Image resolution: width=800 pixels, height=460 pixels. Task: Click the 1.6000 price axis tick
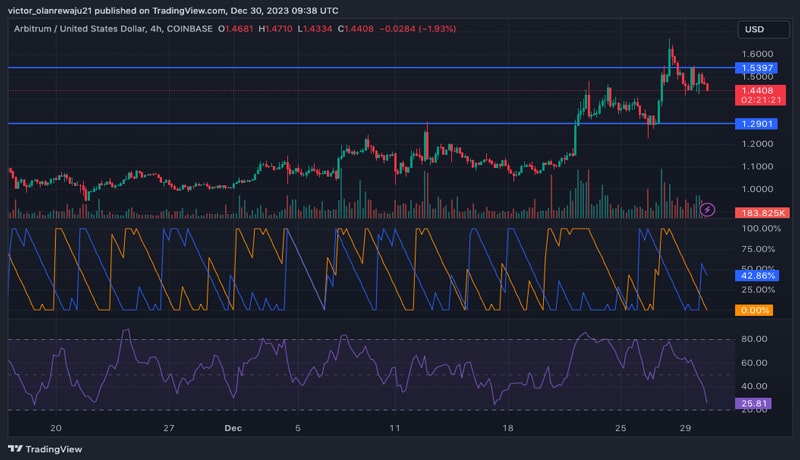[757, 54]
